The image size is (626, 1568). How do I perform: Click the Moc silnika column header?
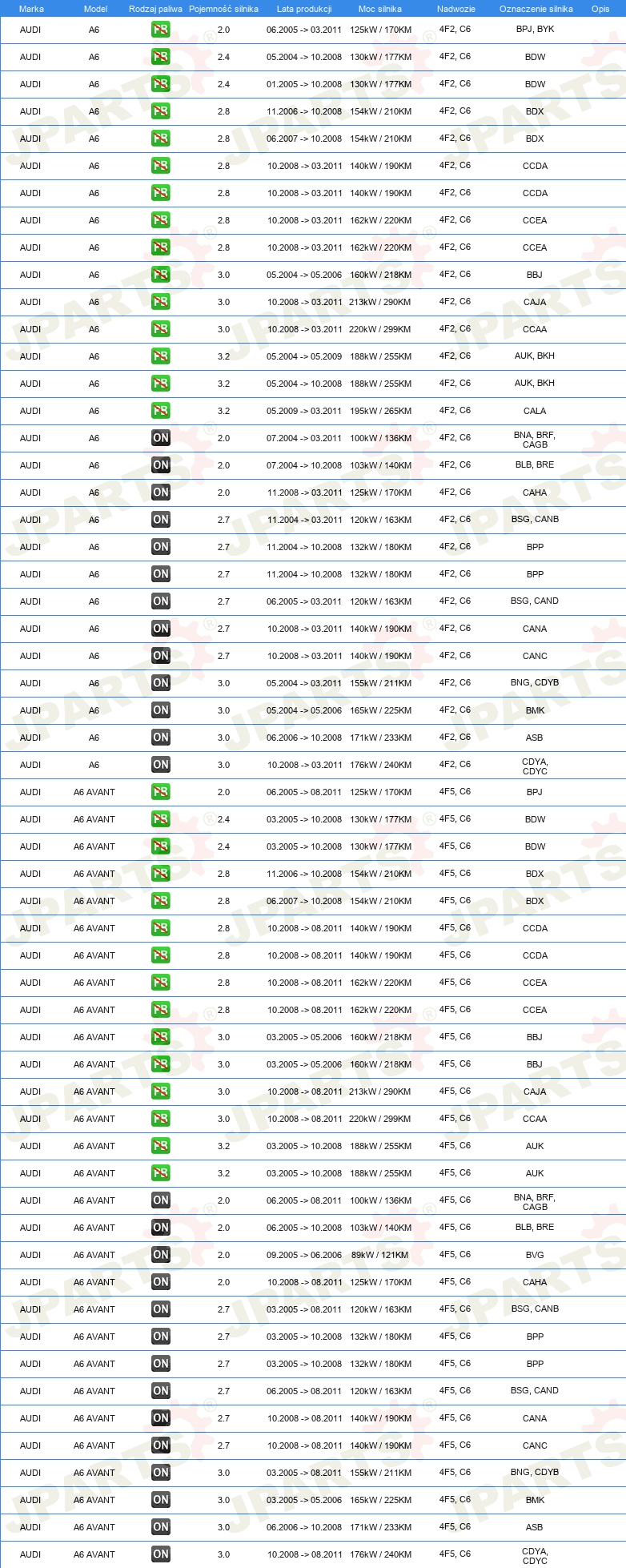[380, 9]
